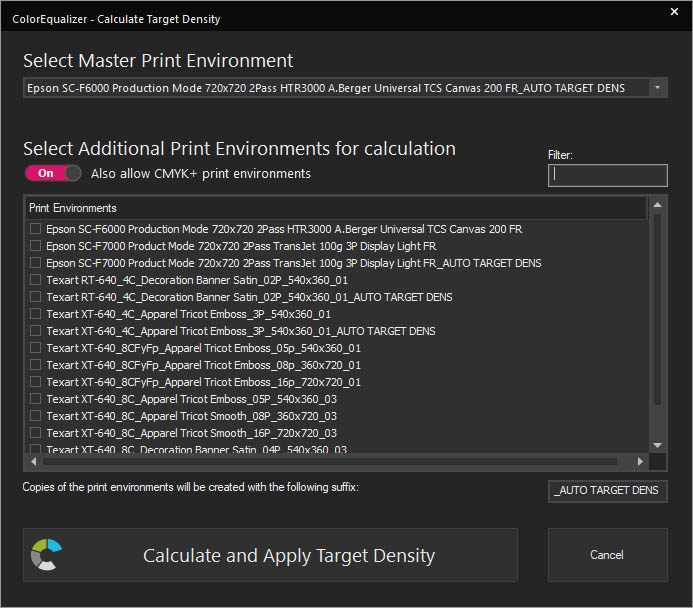Check Texart XT-640_8CFyFp_Apparel Tricot Emboss_08p_360x720_01
The image size is (693, 608).
(35, 365)
